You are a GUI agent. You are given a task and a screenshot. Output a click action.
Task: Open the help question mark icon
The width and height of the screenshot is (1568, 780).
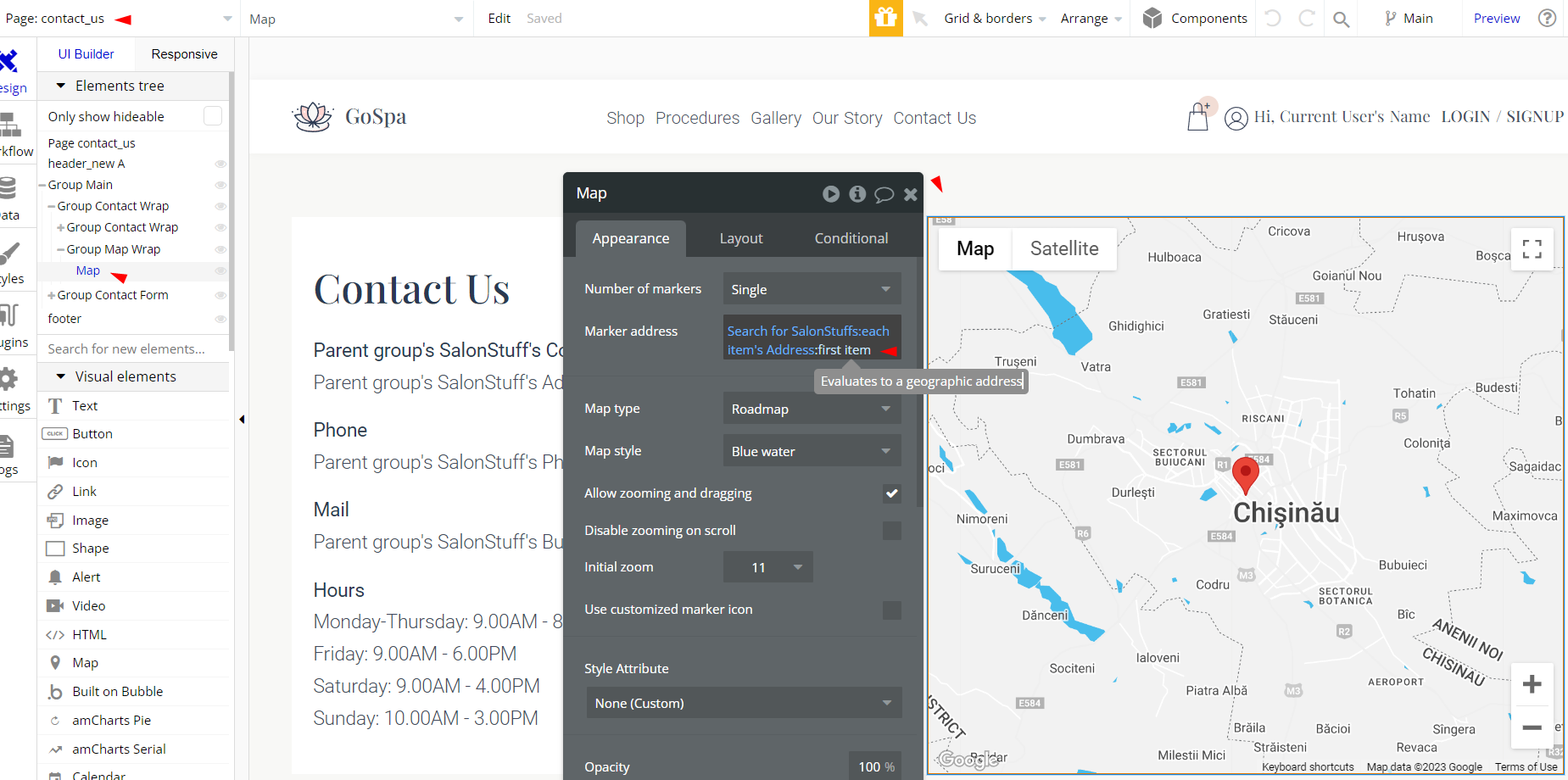click(1548, 18)
